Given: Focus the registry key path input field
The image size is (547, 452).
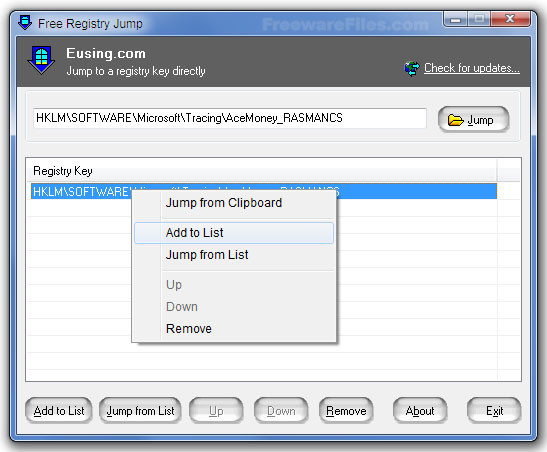Looking at the screenshot, I should click(230, 118).
